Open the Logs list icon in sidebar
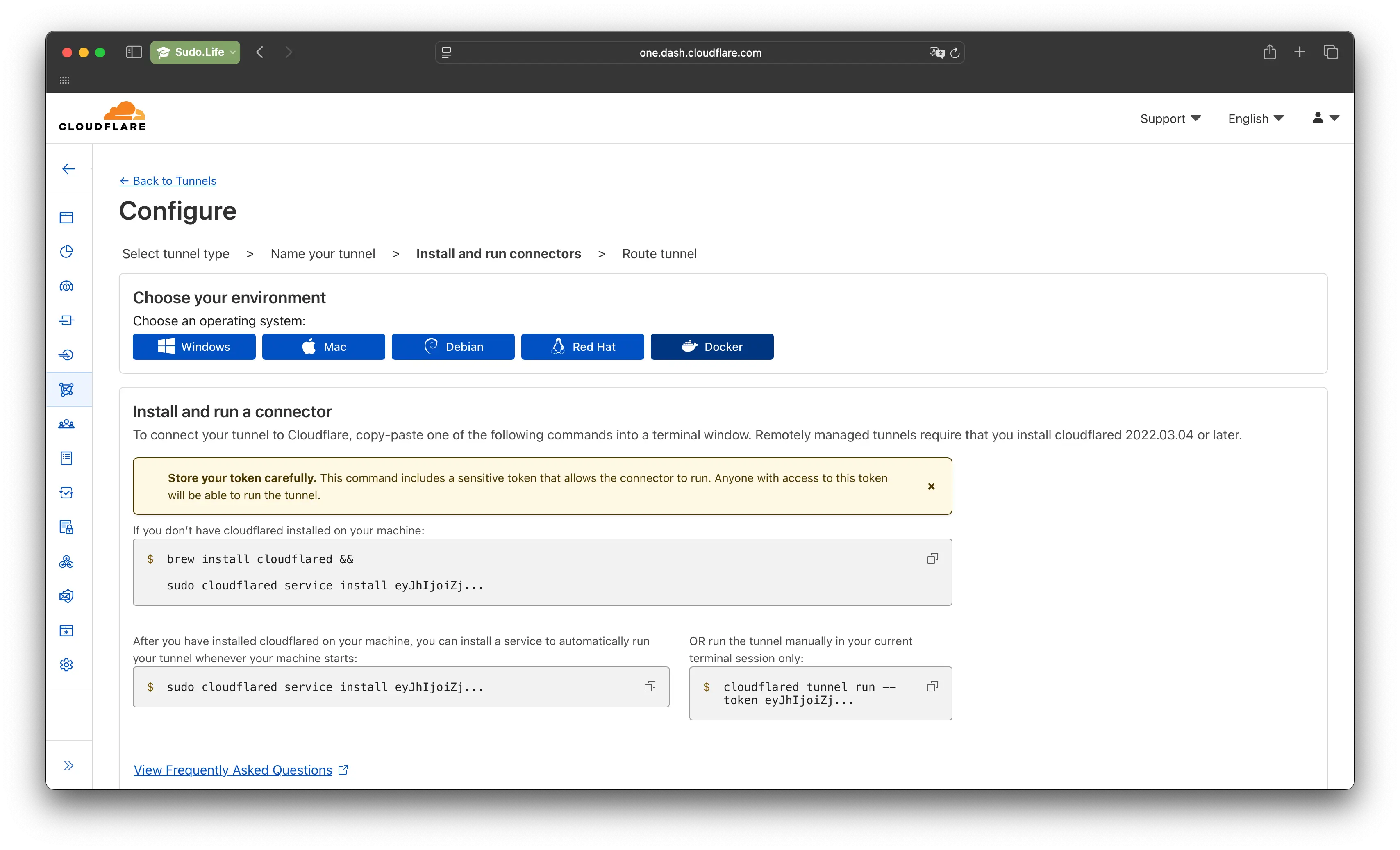The width and height of the screenshot is (1400, 850). click(66, 458)
